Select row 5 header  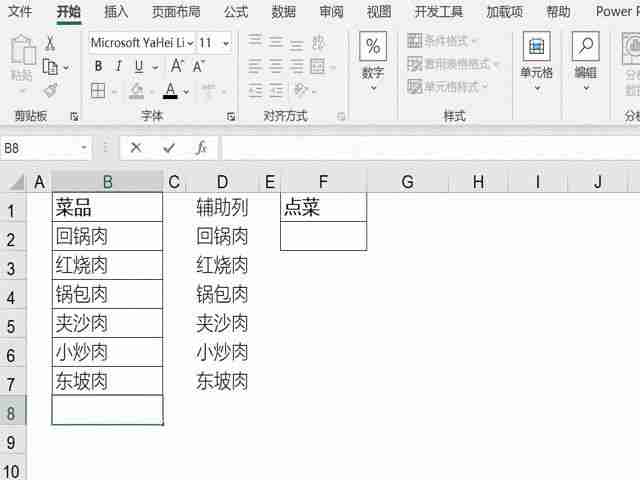coord(12,326)
